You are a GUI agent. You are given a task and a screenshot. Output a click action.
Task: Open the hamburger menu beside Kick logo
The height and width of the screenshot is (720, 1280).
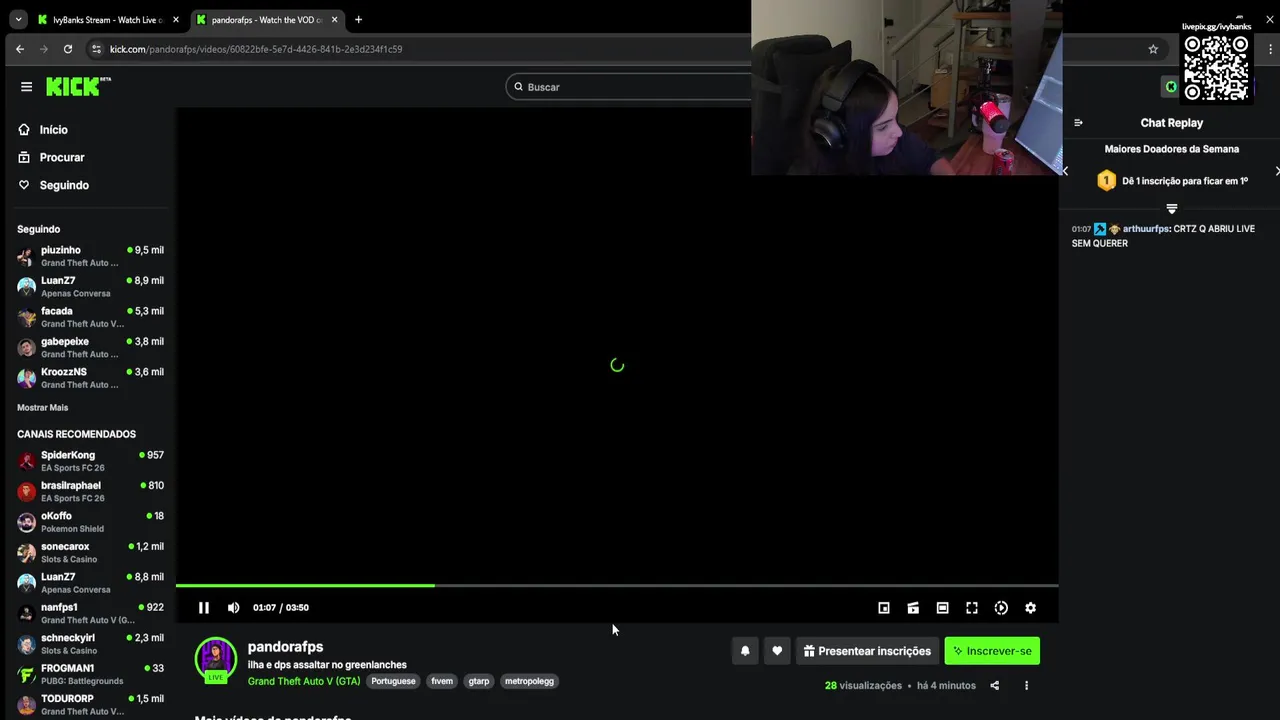pos(26,87)
